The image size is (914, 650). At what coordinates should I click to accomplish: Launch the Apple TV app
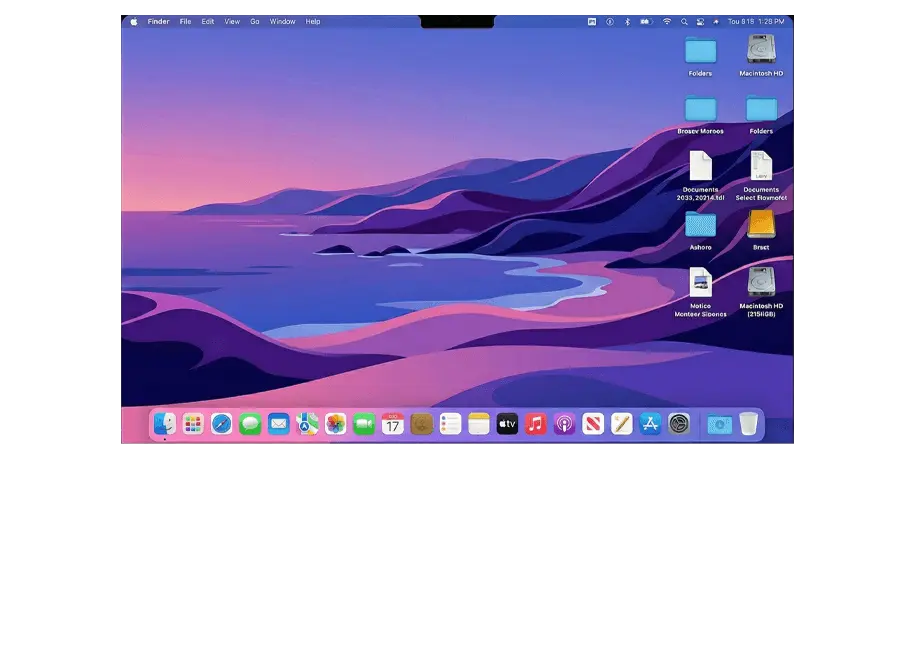click(x=507, y=424)
